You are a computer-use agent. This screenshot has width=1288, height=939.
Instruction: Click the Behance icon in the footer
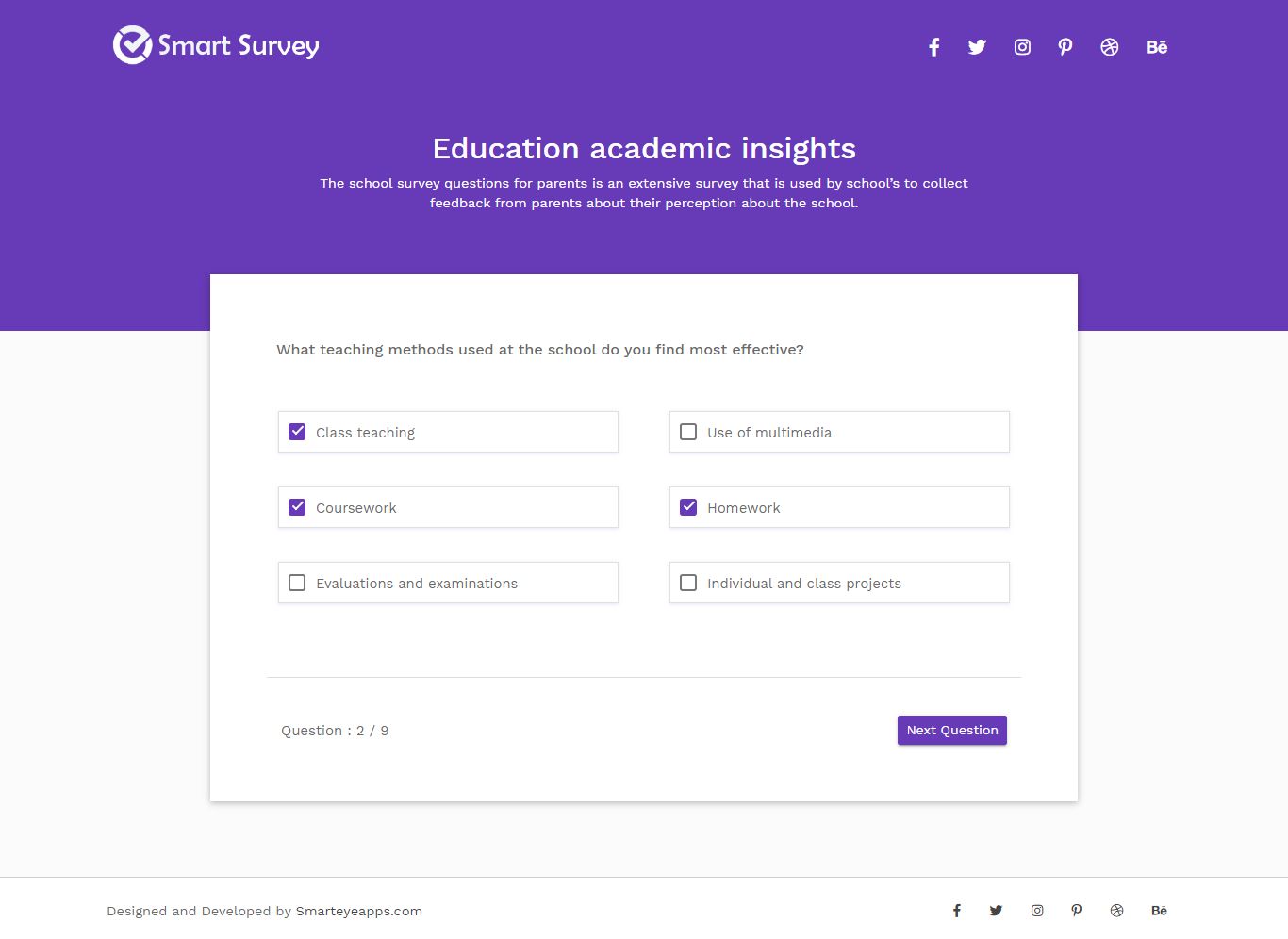(x=1159, y=911)
